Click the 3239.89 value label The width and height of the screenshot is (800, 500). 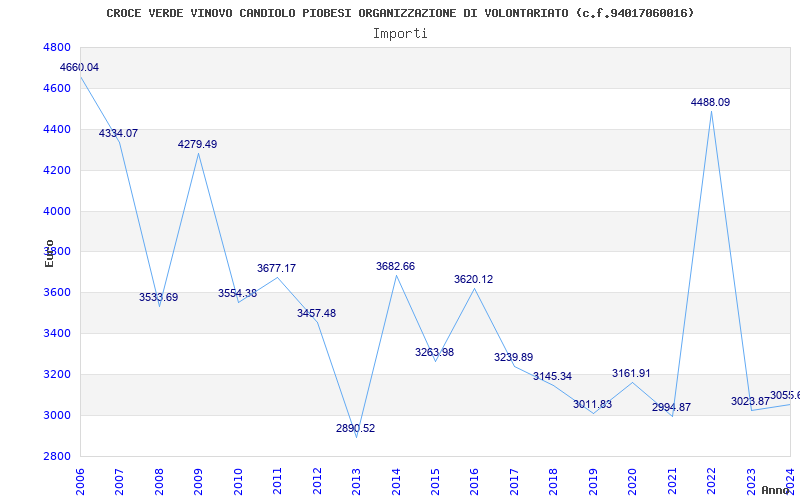pyautogui.click(x=513, y=357)
